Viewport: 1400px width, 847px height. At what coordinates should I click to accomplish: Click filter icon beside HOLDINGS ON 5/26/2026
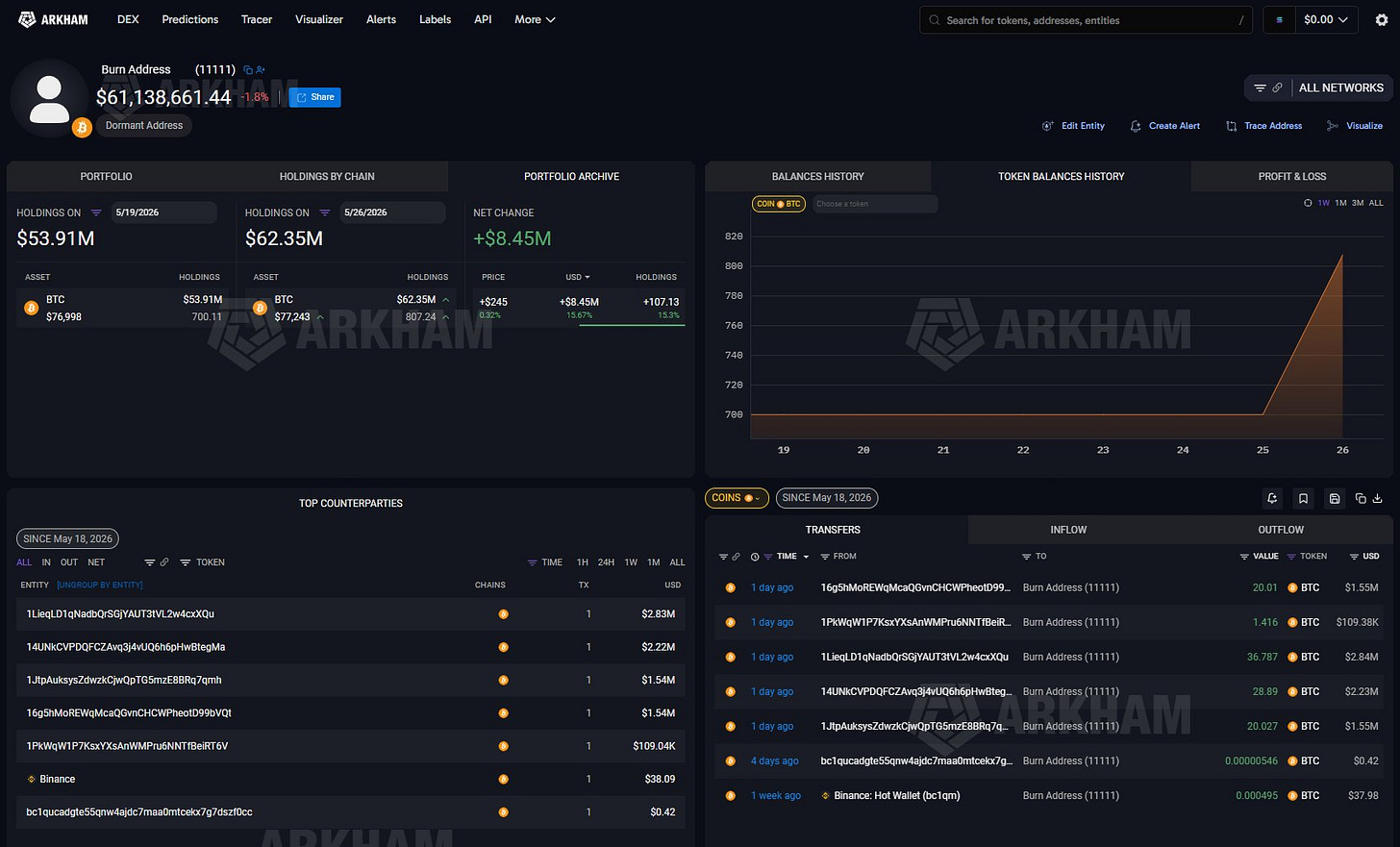[325, 212]
